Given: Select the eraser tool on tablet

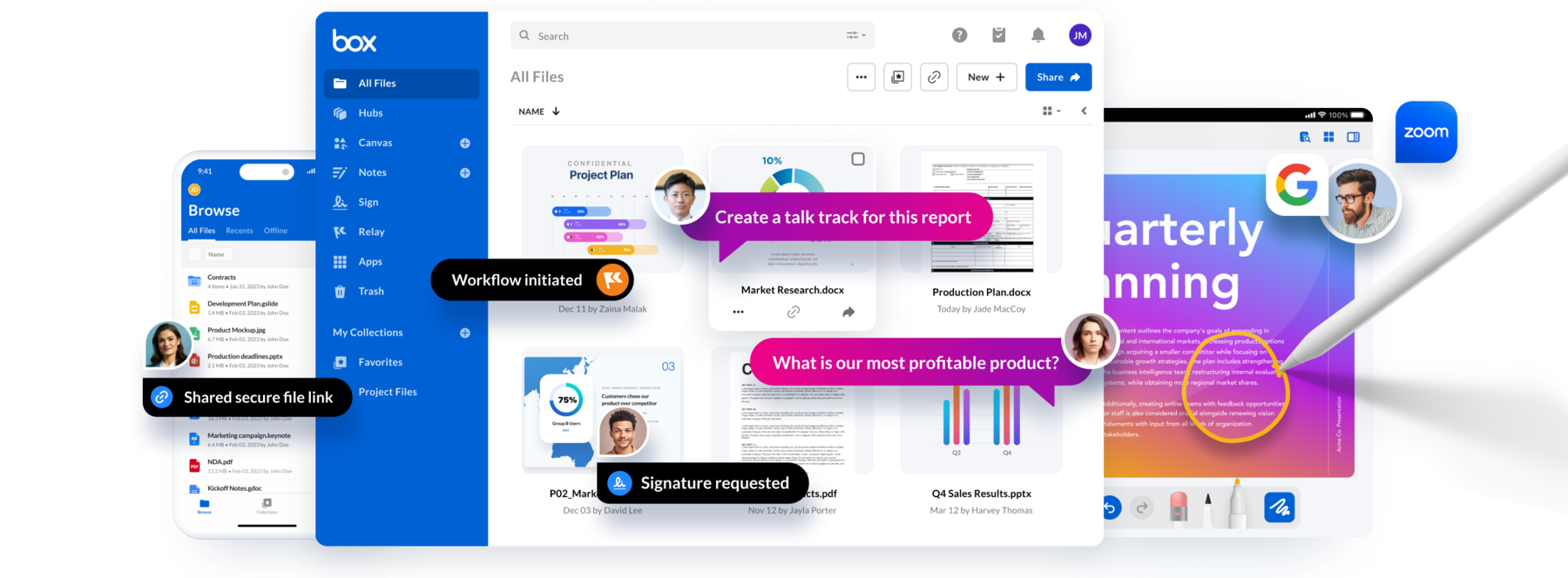Looking at the screenshot, I should tap(1178, 507).
